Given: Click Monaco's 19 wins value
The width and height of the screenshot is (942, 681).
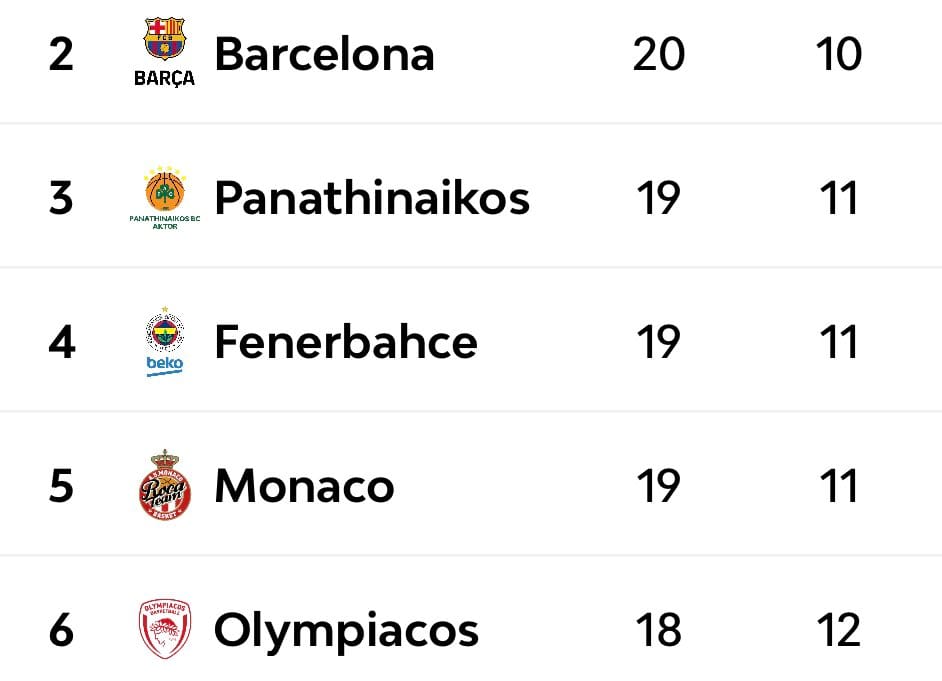Looking at the screenshot, I should point(658,486).
